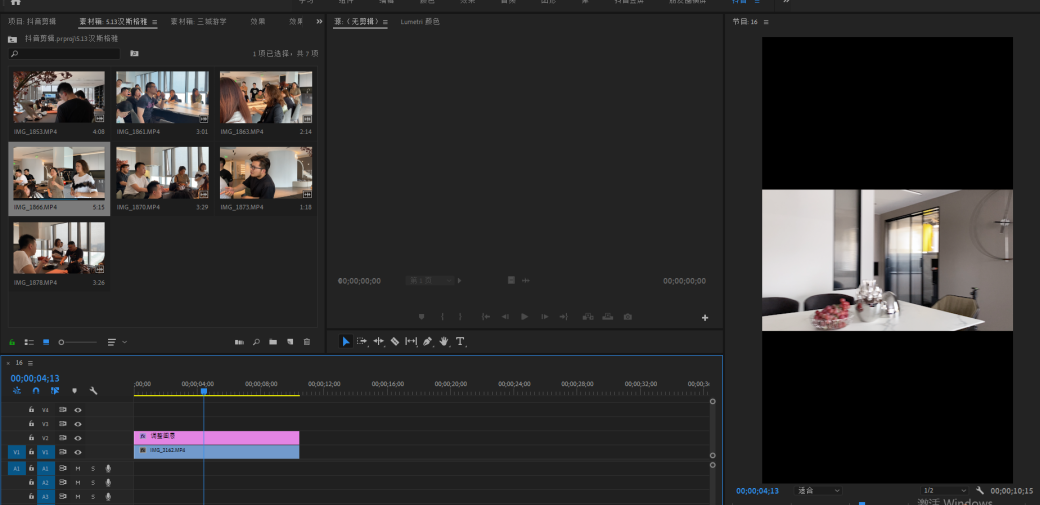Show hidden panel tabs via double chevron

pyautogui.click(x=319, y=21)
